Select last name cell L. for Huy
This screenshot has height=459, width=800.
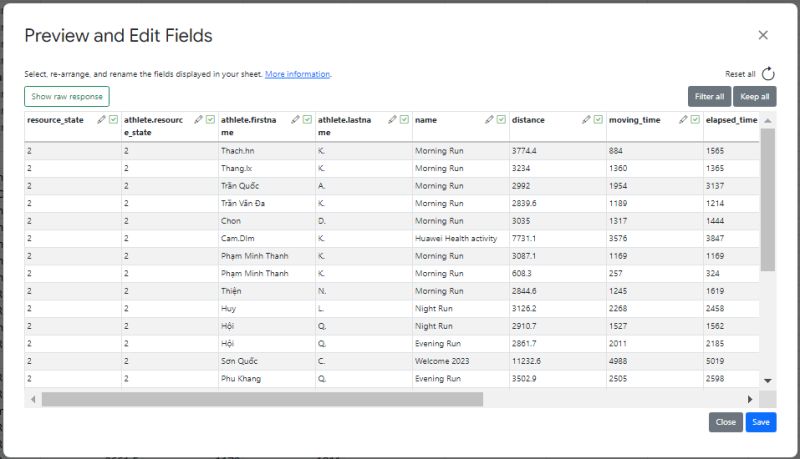click(364, 309)
